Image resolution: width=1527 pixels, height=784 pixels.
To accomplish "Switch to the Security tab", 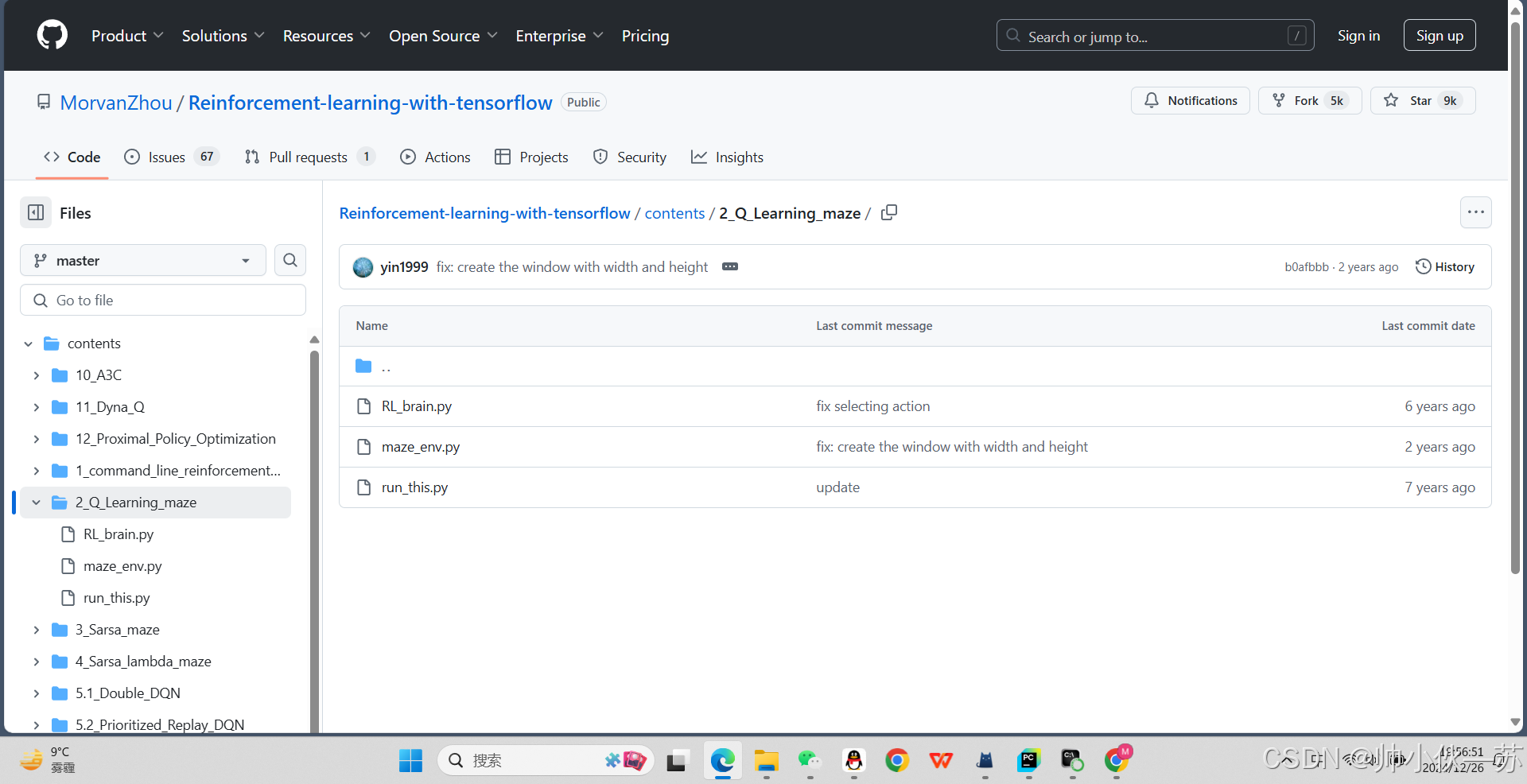I will pos(630,157).
